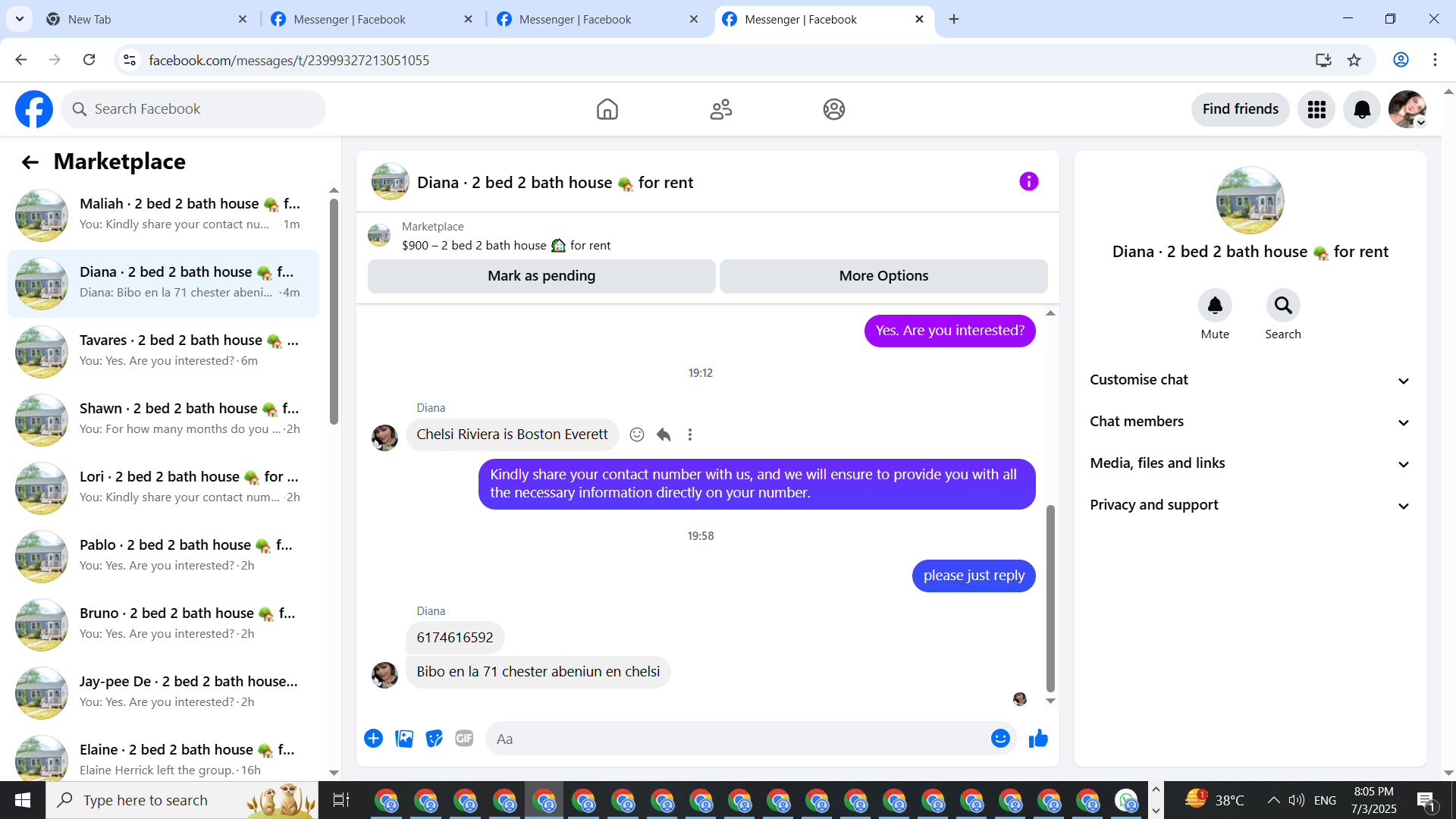Click the thumbs-up like send icon

(1038, 739)
